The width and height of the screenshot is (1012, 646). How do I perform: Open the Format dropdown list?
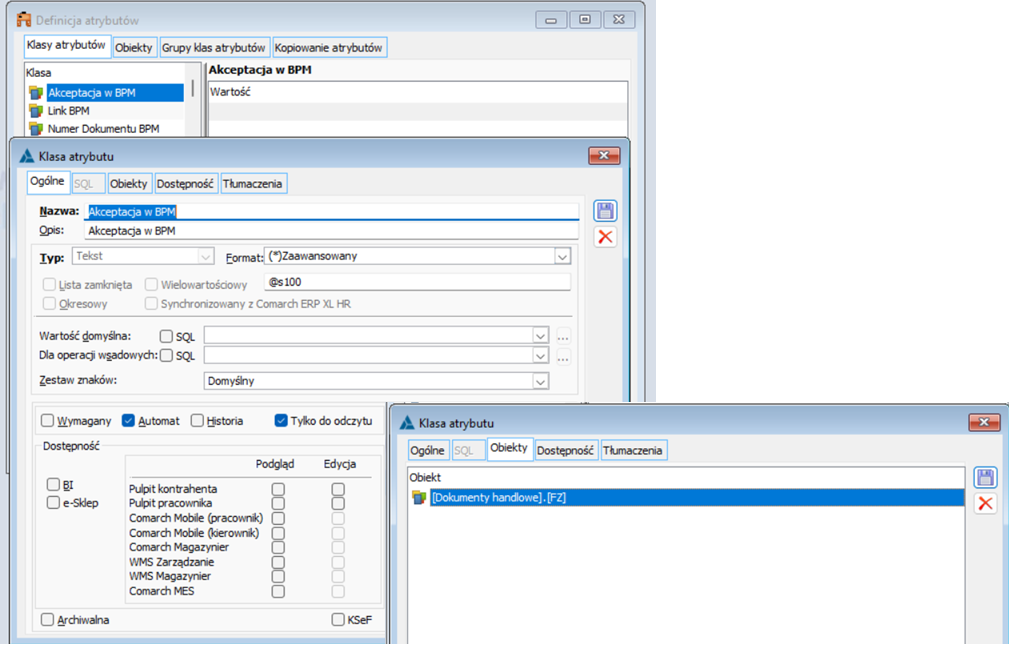561,256
